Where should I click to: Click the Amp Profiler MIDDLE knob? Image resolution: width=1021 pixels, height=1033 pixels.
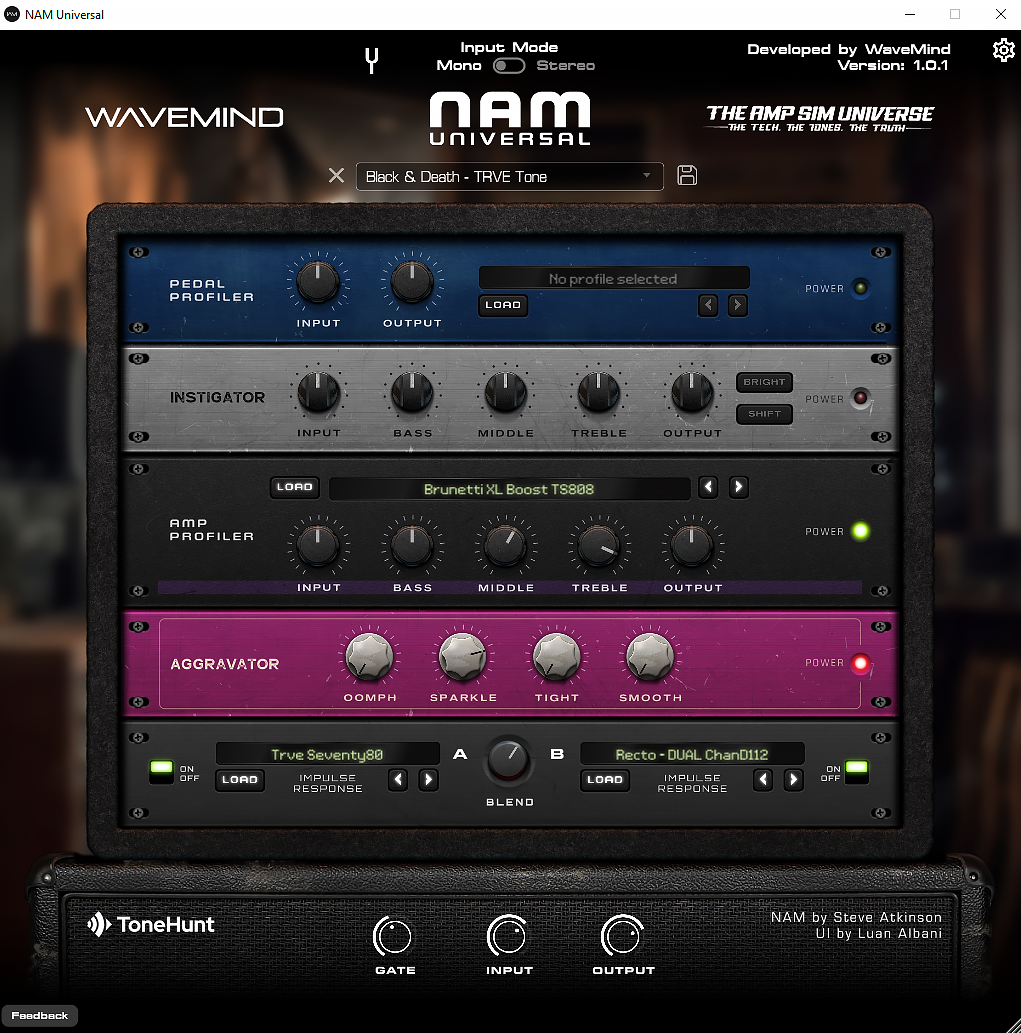pyautogui.click(x=505, y=546)
